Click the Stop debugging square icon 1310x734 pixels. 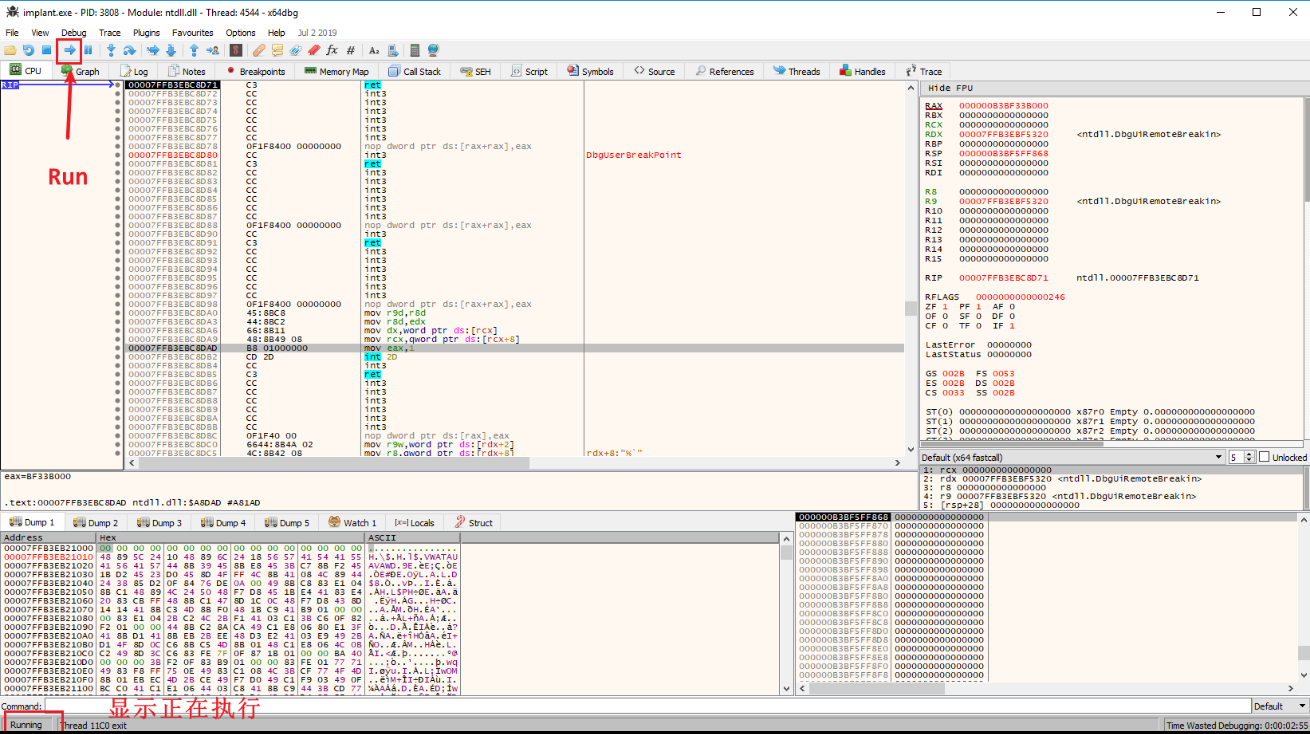(46, 50)
